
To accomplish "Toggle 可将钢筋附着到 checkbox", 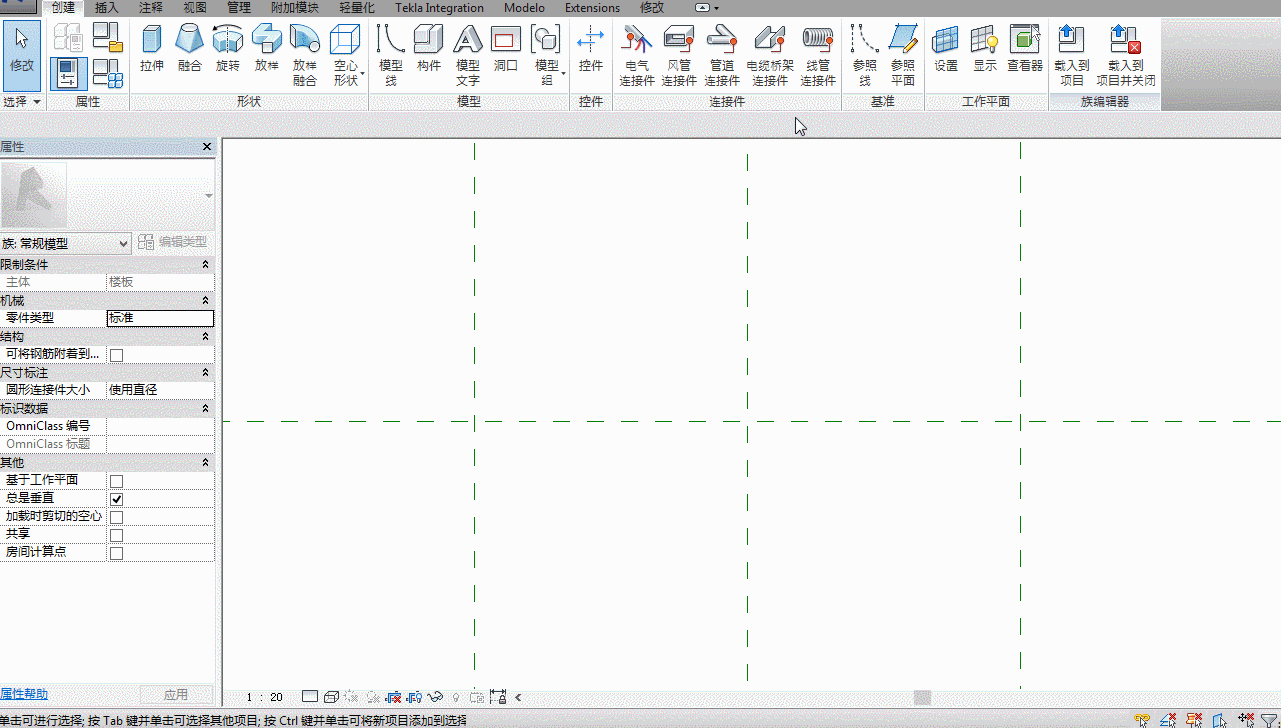I will pyautogui.click(x=116, y=355).
